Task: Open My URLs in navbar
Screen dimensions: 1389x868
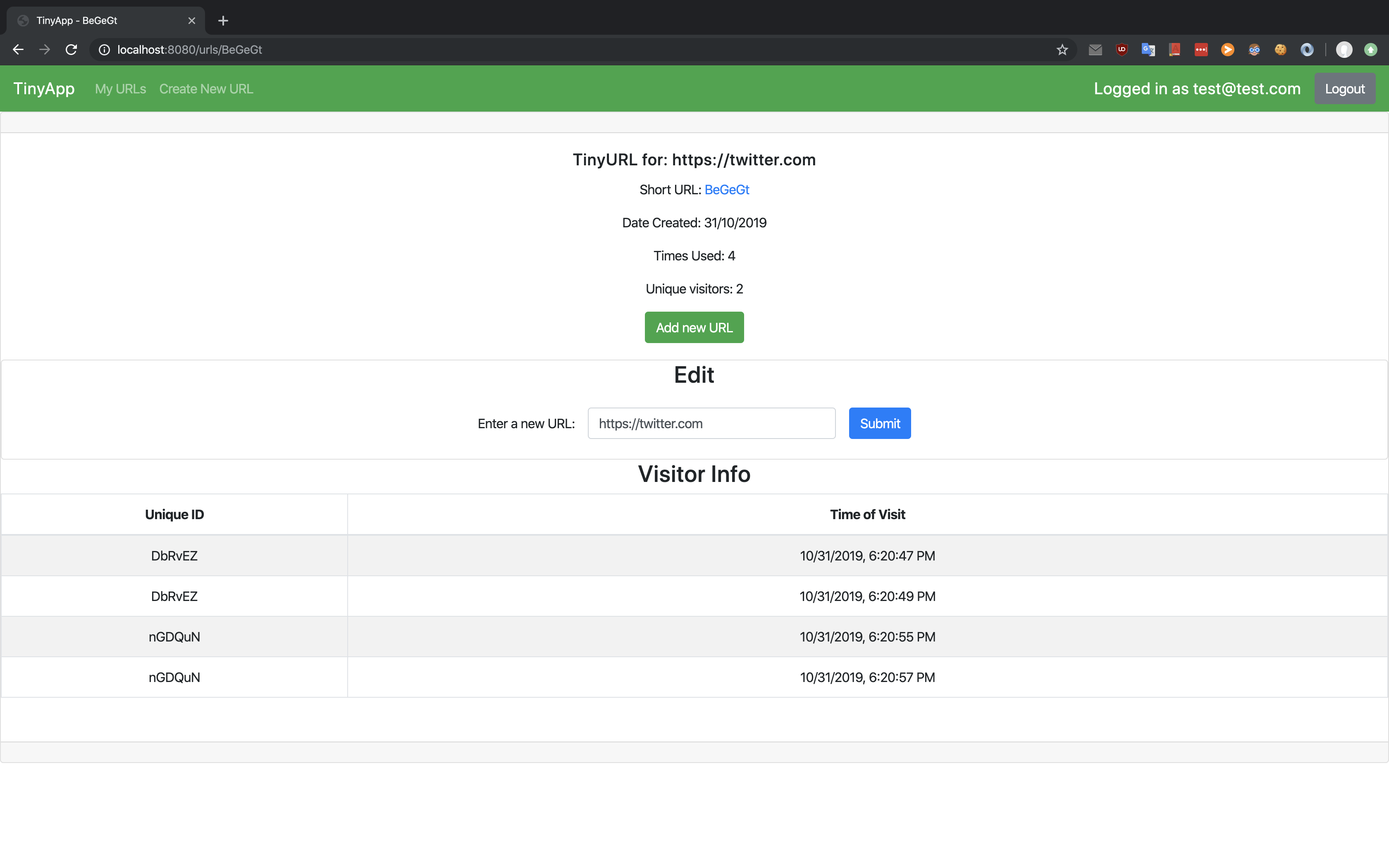Action: [x=121, y=89]
